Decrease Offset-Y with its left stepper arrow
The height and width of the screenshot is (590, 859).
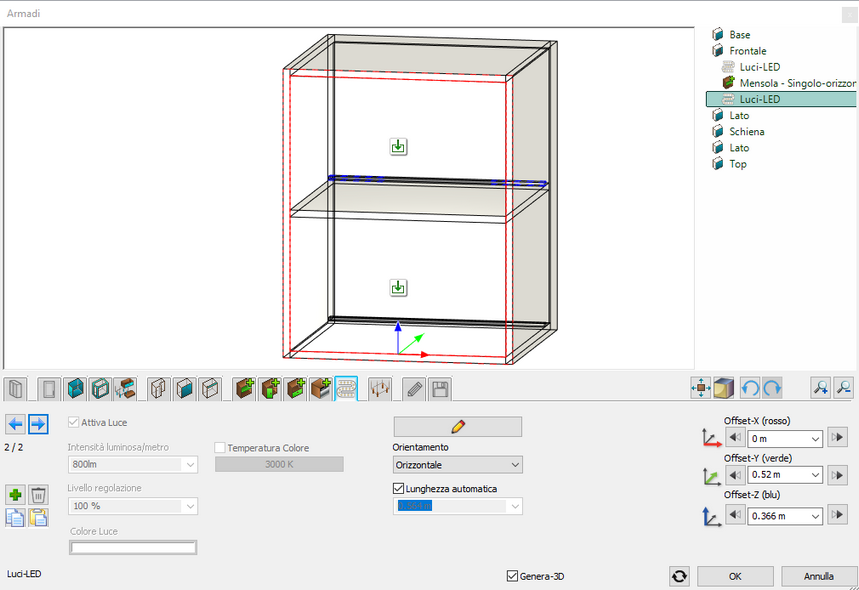point(735,474)
